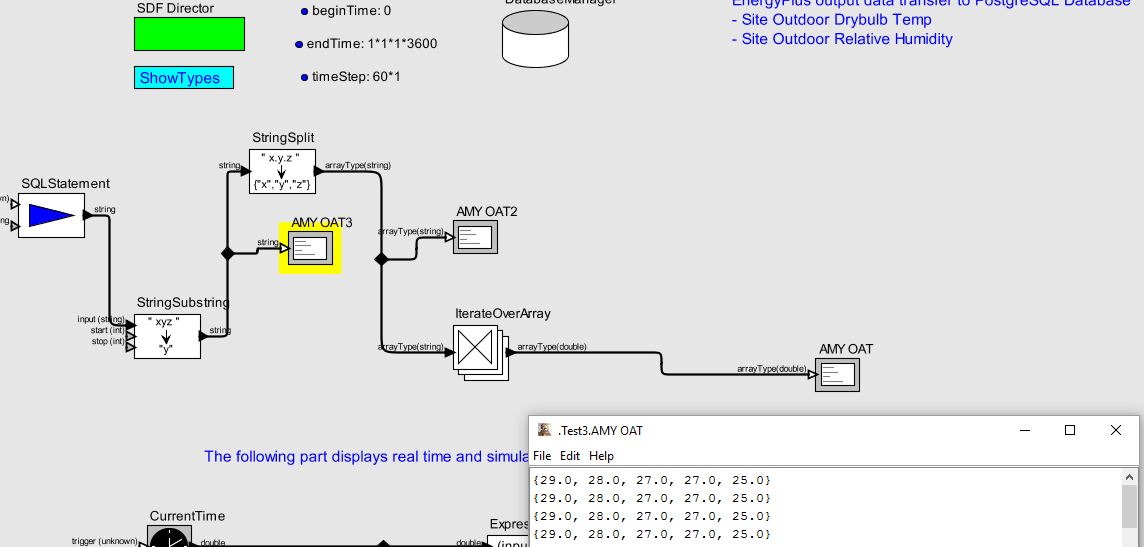Open Edit menu in AMY OAT window
The height and width of the screenshot is (547, 1144).
point(570,456)
